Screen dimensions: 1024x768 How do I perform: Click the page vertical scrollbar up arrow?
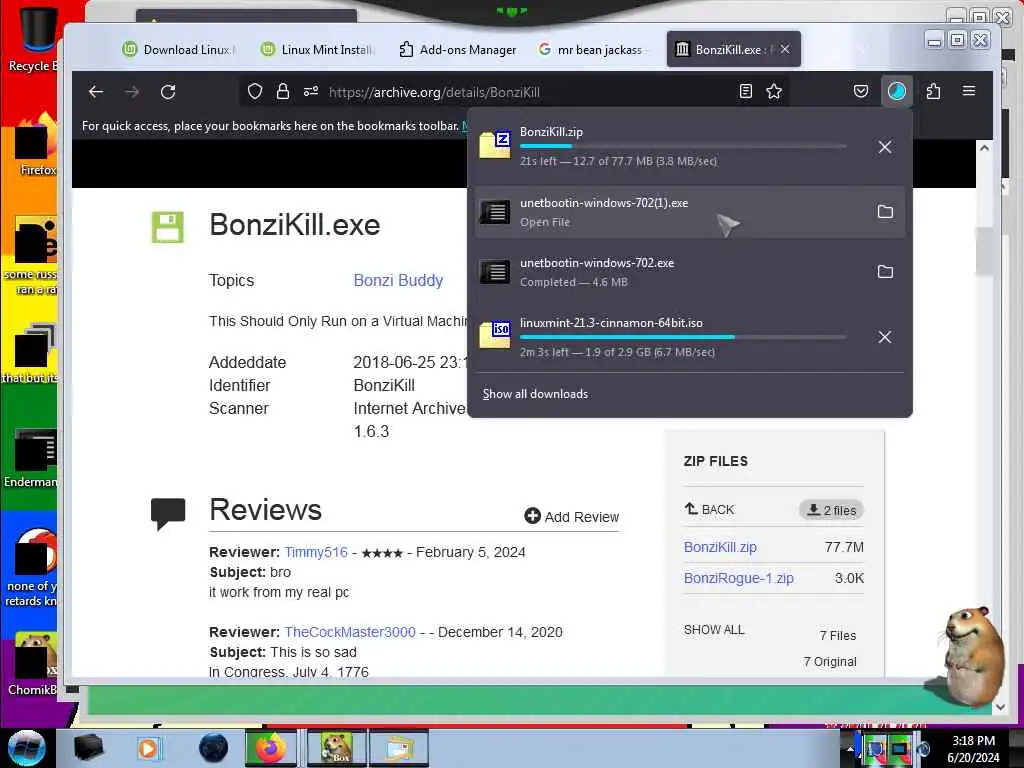click(x=984, y=148)
